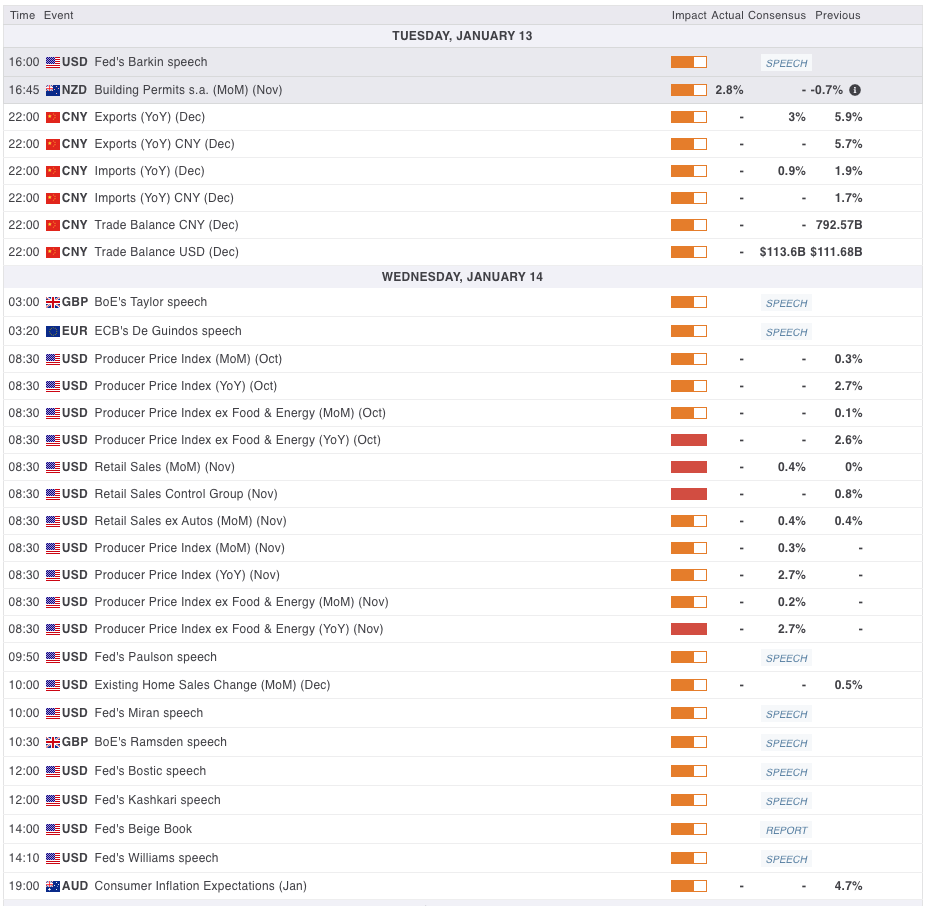
Task: Open the Building Permits s.a. (MoM) (Nov) event
Action: tap(188, 90)
